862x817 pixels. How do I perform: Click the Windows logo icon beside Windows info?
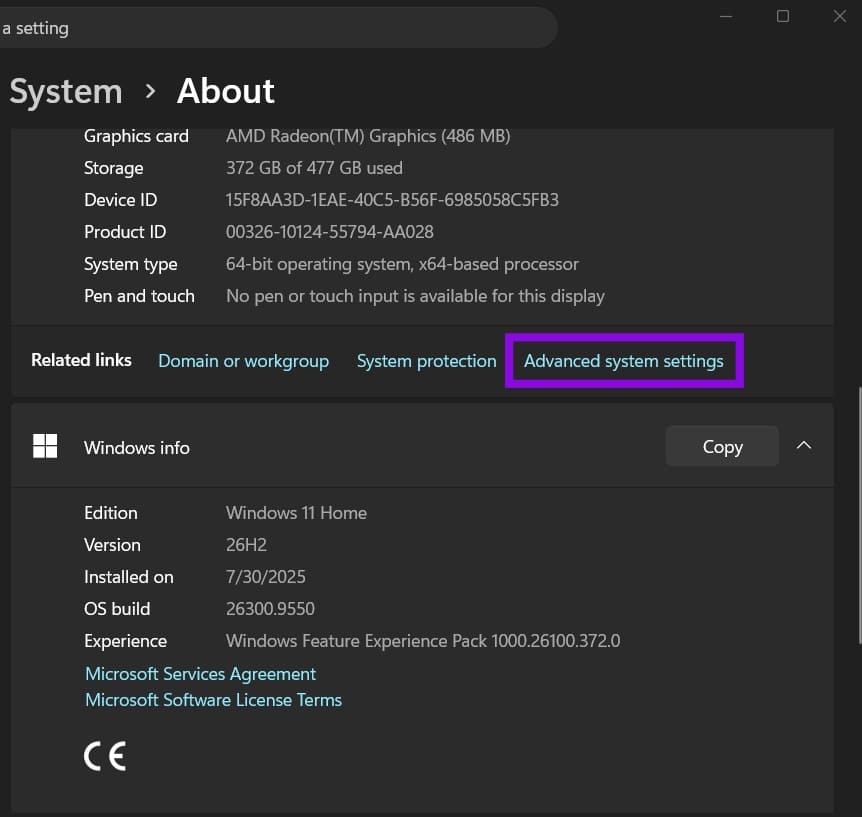[x=45, y=446]
